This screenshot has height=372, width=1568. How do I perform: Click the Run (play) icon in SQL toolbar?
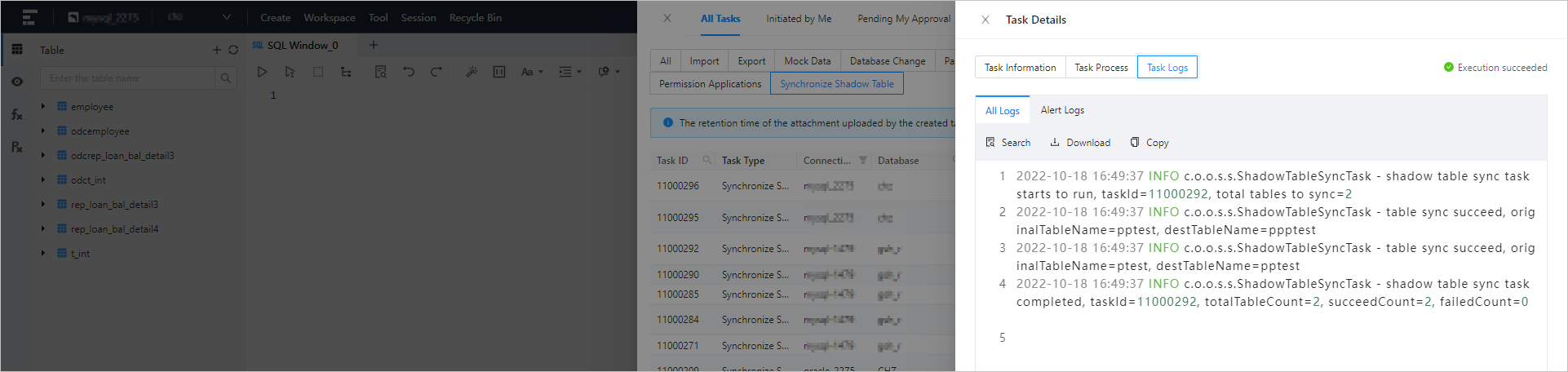coord(262,72)
